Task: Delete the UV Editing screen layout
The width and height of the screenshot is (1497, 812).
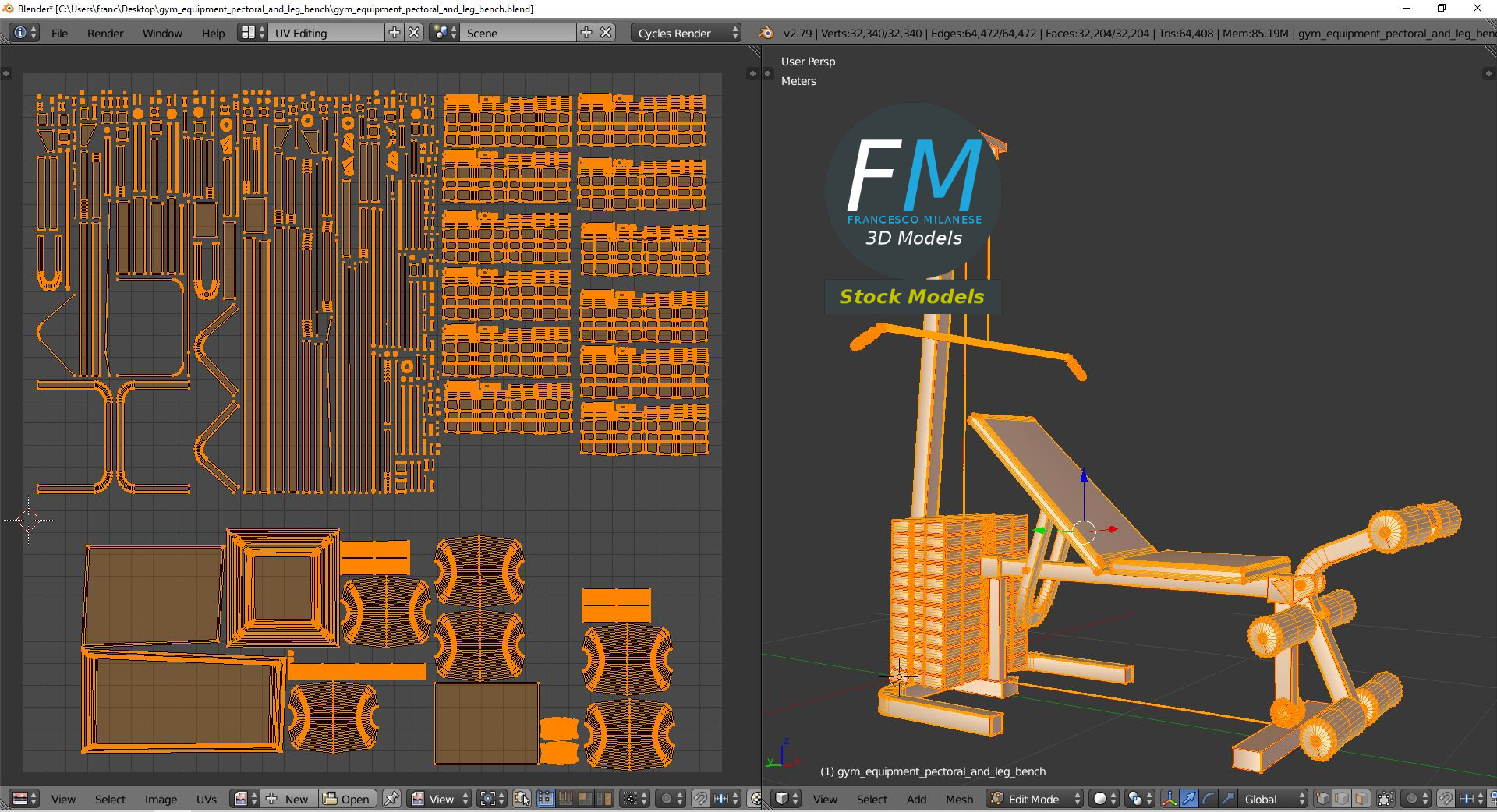Action: [415, 33]
